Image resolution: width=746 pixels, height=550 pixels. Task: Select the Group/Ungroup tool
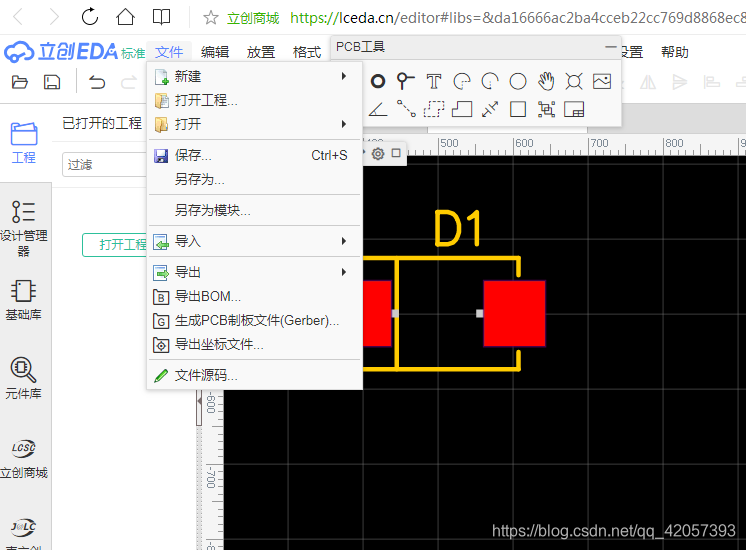tap(546, 109)
